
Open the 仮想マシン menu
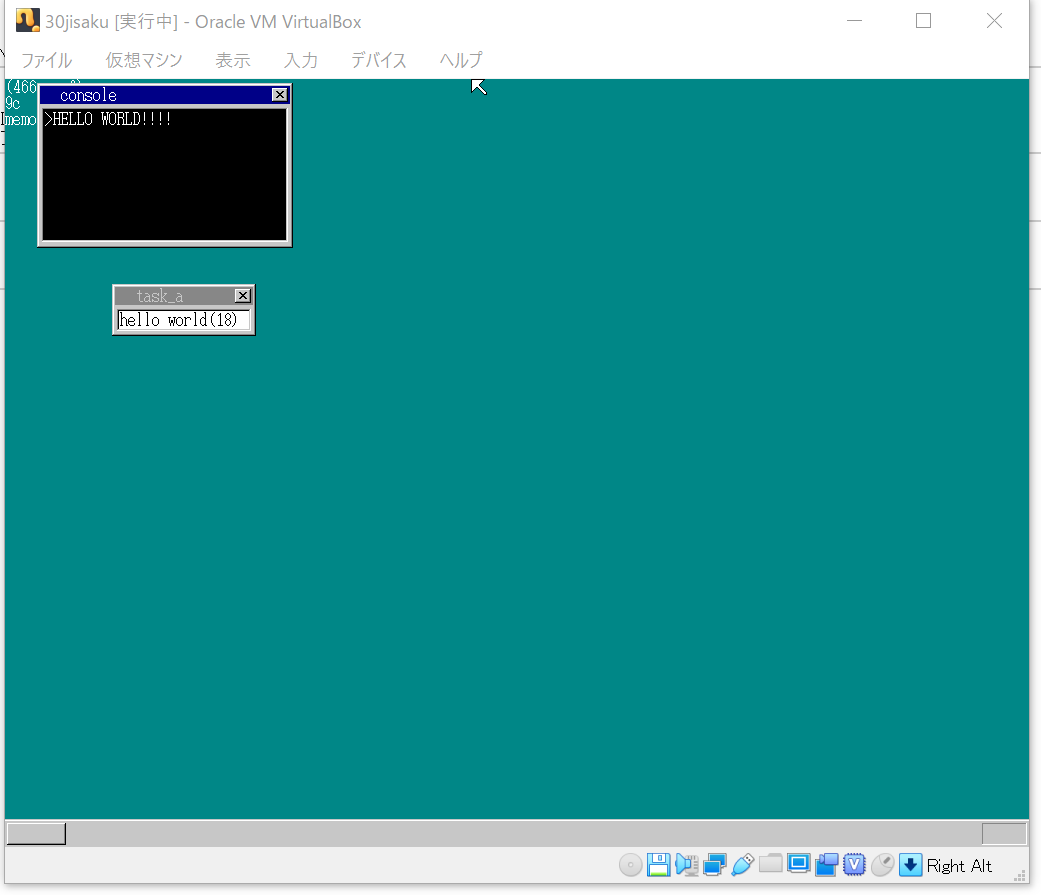point(143,60)
